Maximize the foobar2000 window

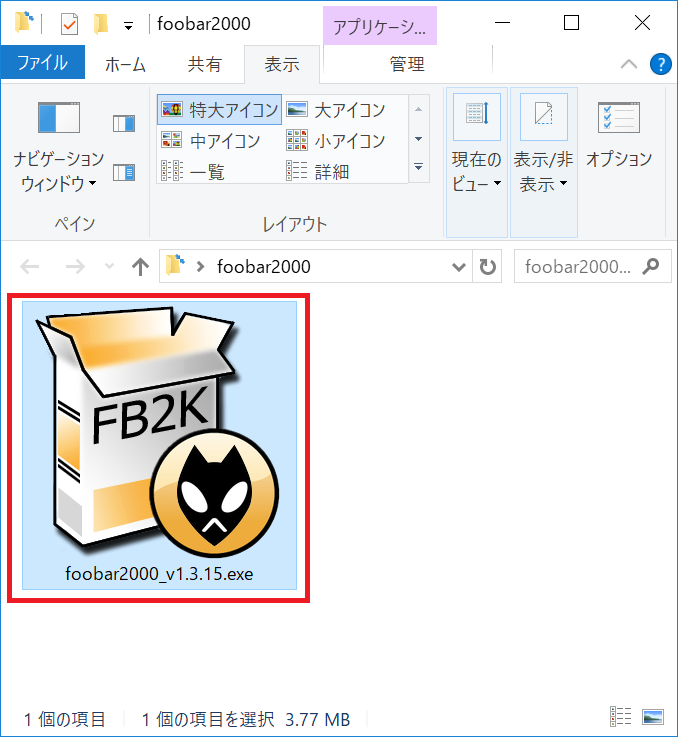[571, 23]
